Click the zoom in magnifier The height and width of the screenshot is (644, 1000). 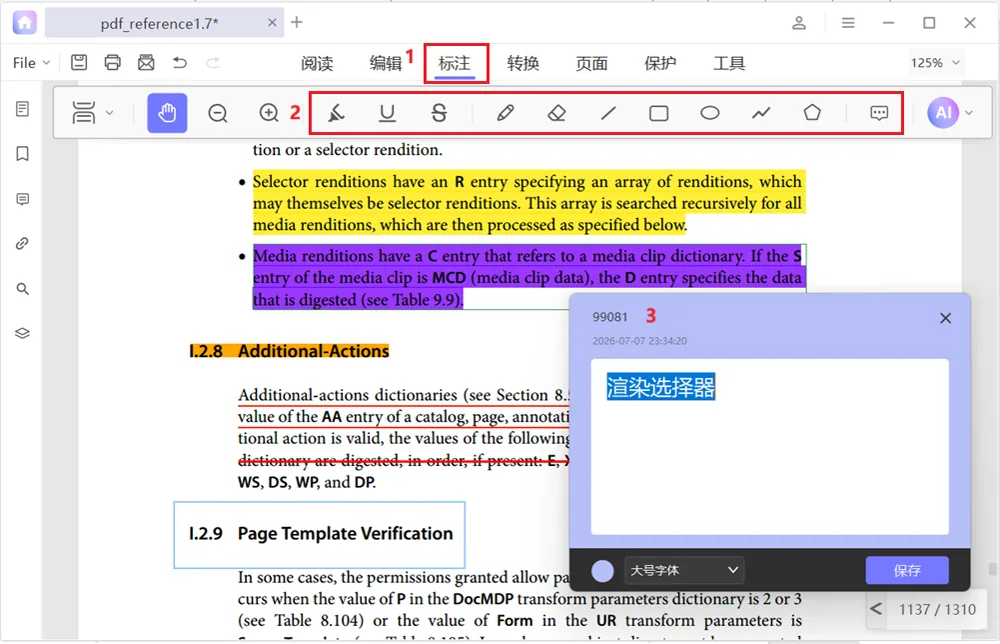click(269, 113)
